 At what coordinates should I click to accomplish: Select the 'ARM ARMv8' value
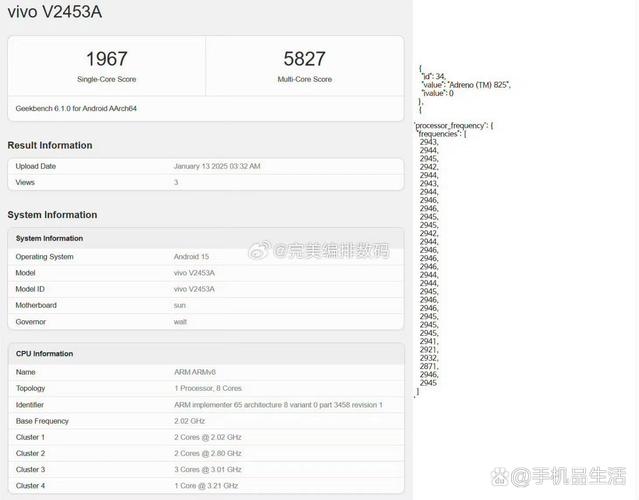[x=195, y=372]
